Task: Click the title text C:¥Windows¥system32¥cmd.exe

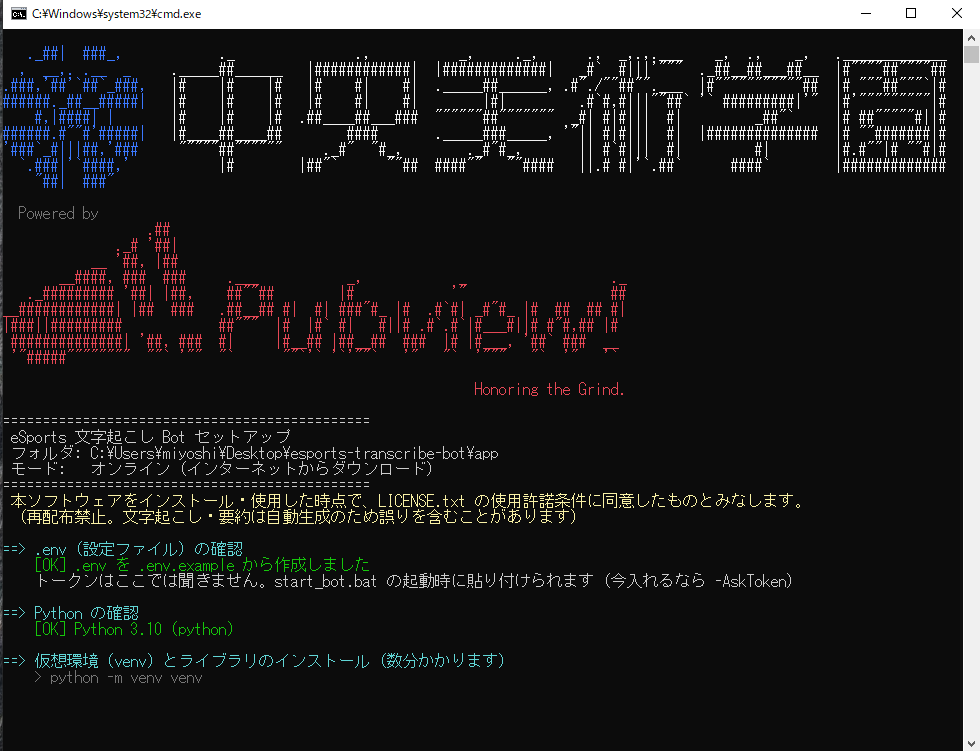Action: pyautogui.click(x=116, y=14)
